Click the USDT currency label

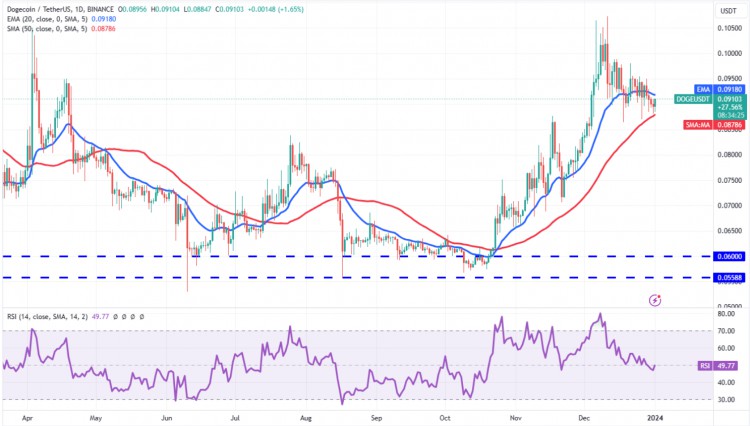(728, 11)
